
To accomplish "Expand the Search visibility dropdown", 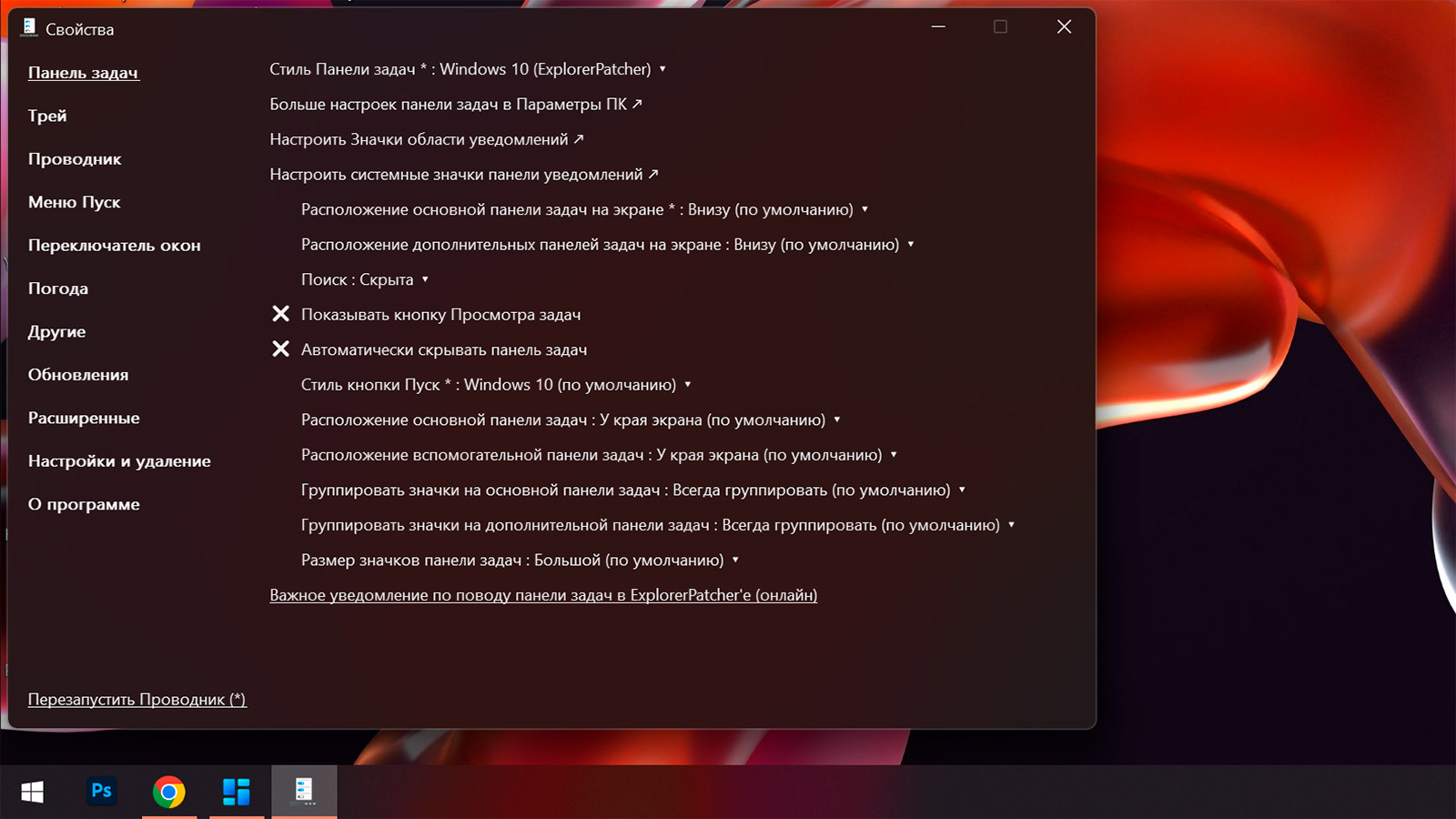I will point(364,279).
